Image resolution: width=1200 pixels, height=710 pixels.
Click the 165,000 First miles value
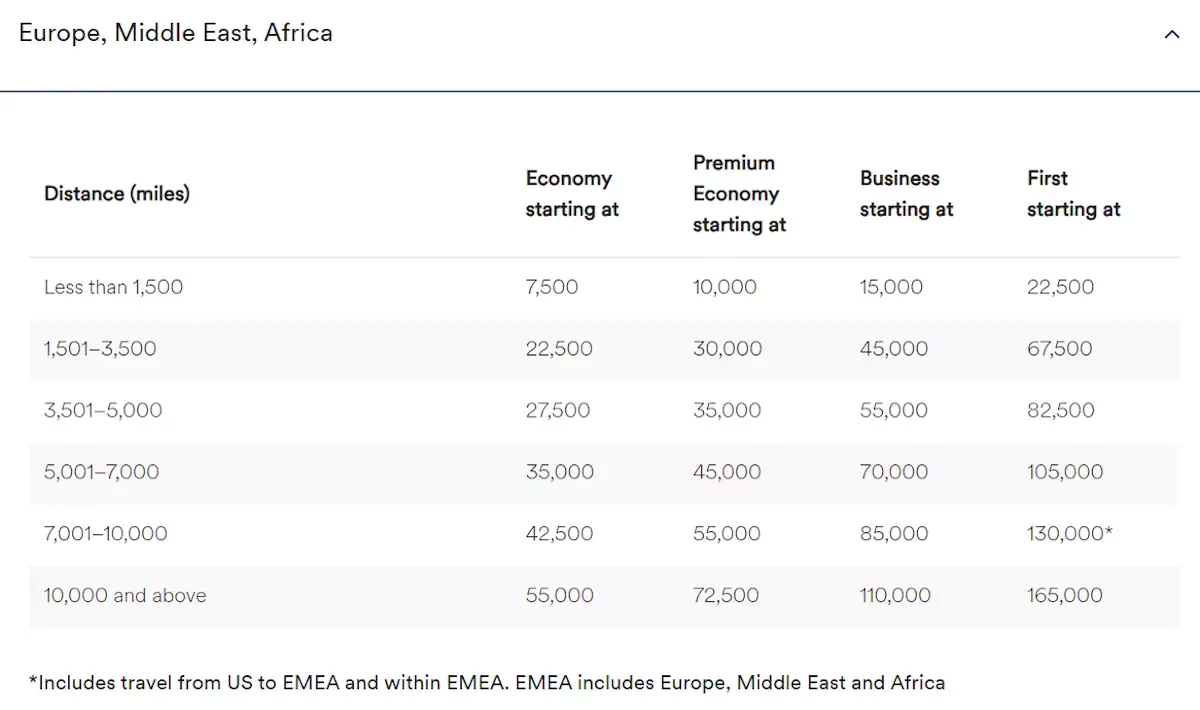[x=1065, y=596]
